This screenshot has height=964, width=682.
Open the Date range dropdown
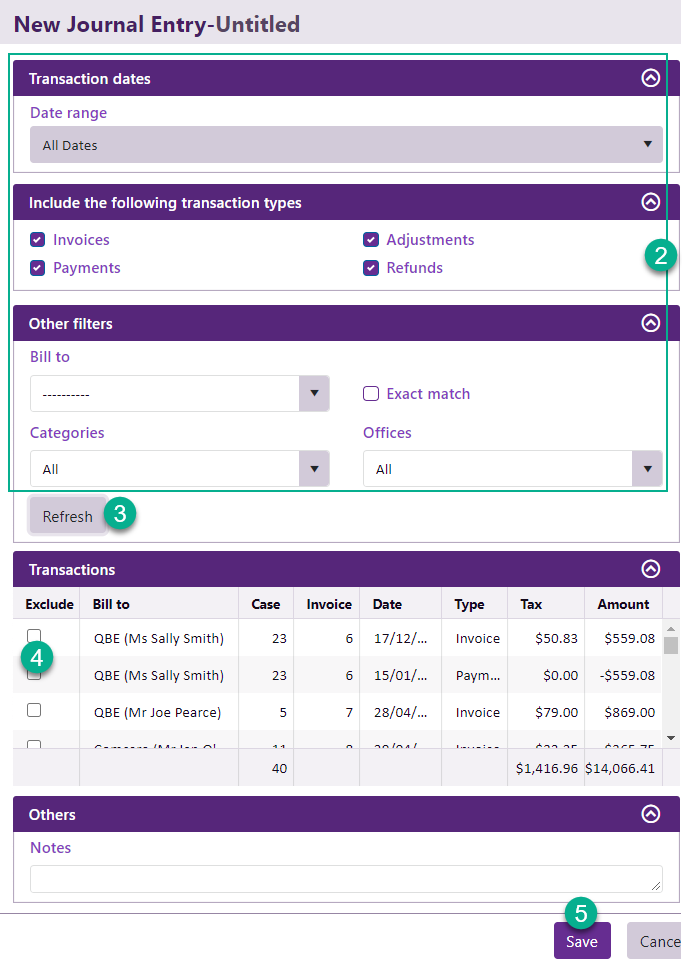(x=346, y=145)
